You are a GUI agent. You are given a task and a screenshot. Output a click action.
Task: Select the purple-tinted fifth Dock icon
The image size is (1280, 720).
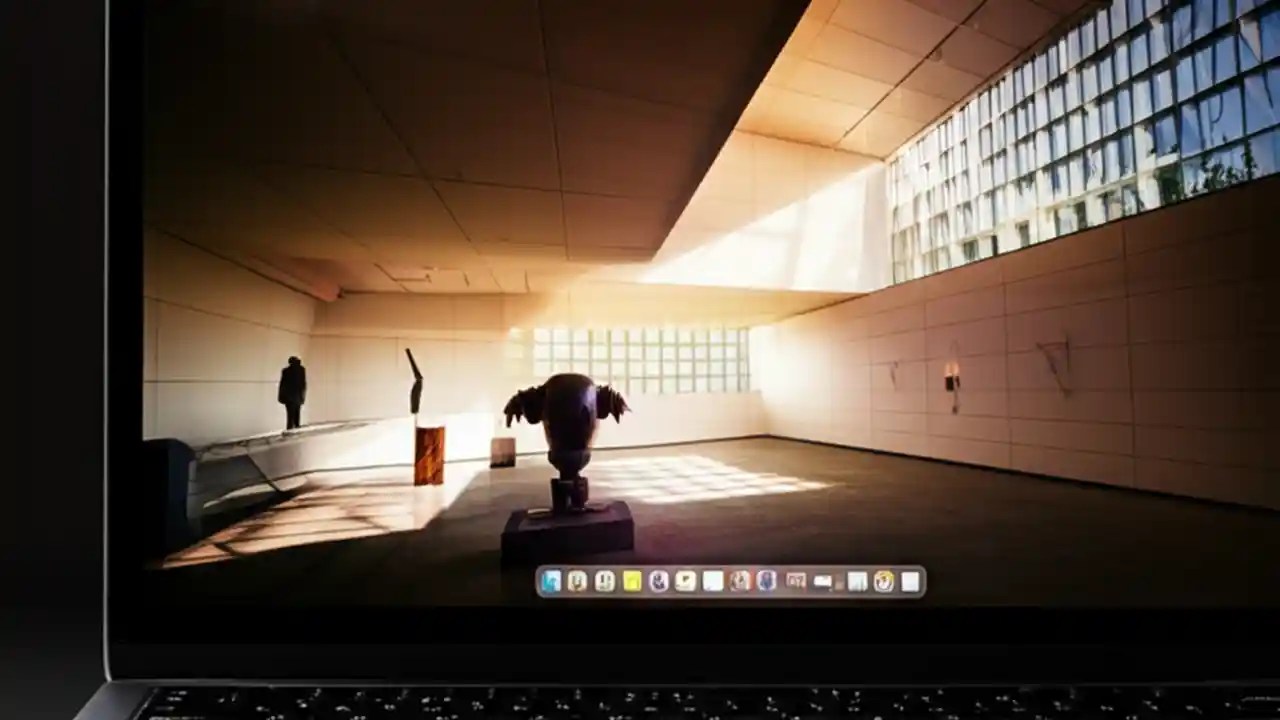pyautogui.click(x=658, y=583)
